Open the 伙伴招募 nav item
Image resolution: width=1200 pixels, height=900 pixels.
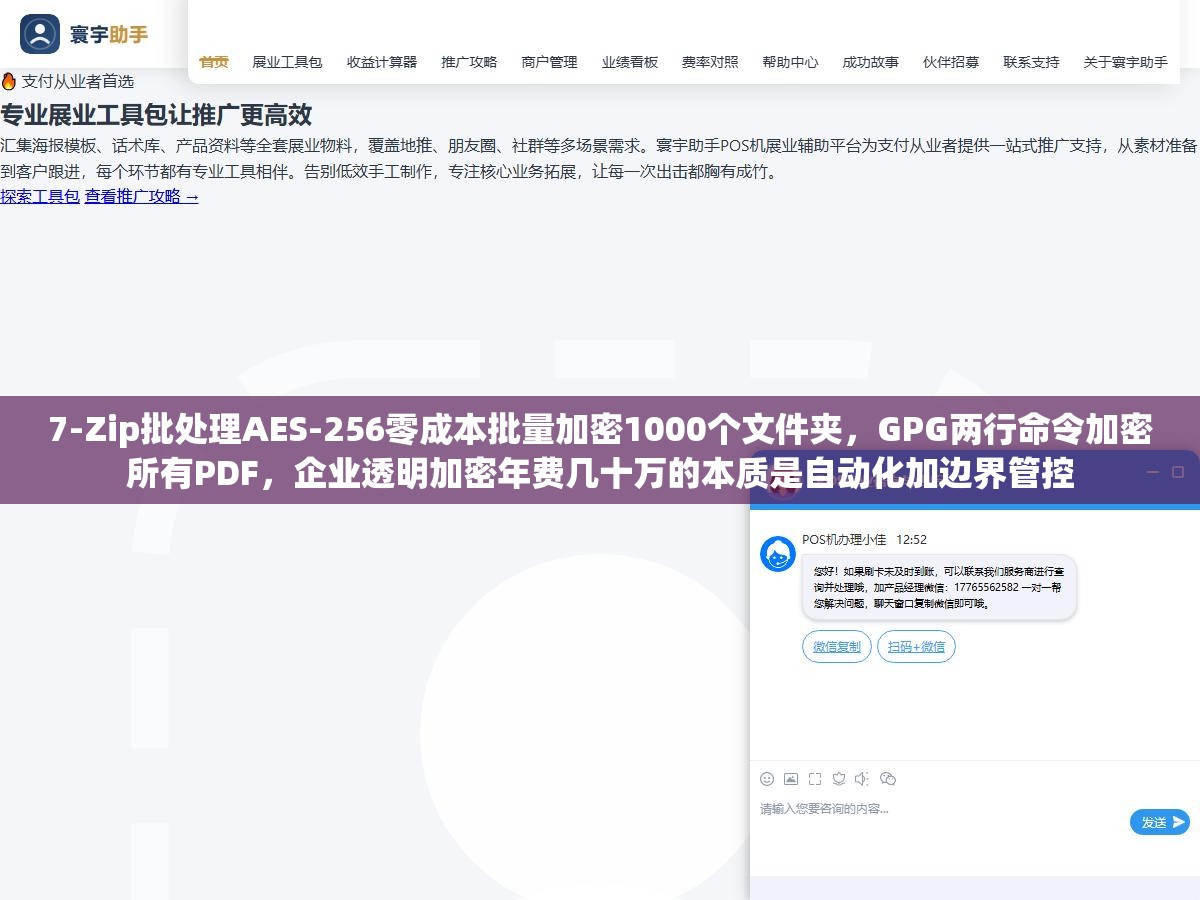tap(951, 62)
